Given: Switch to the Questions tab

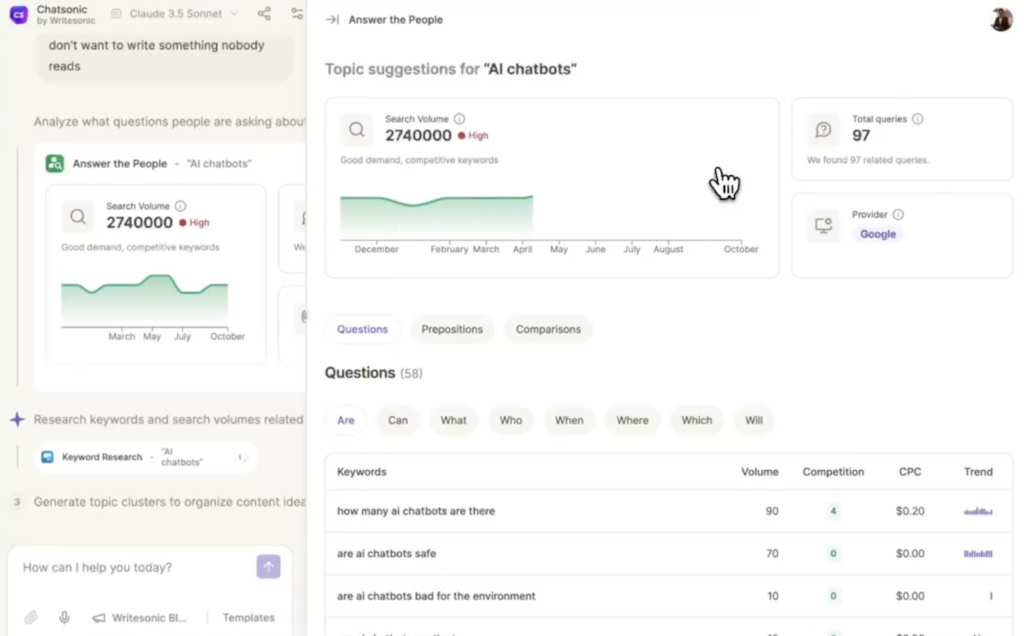Looking at the screenshot, I should 362,329.
